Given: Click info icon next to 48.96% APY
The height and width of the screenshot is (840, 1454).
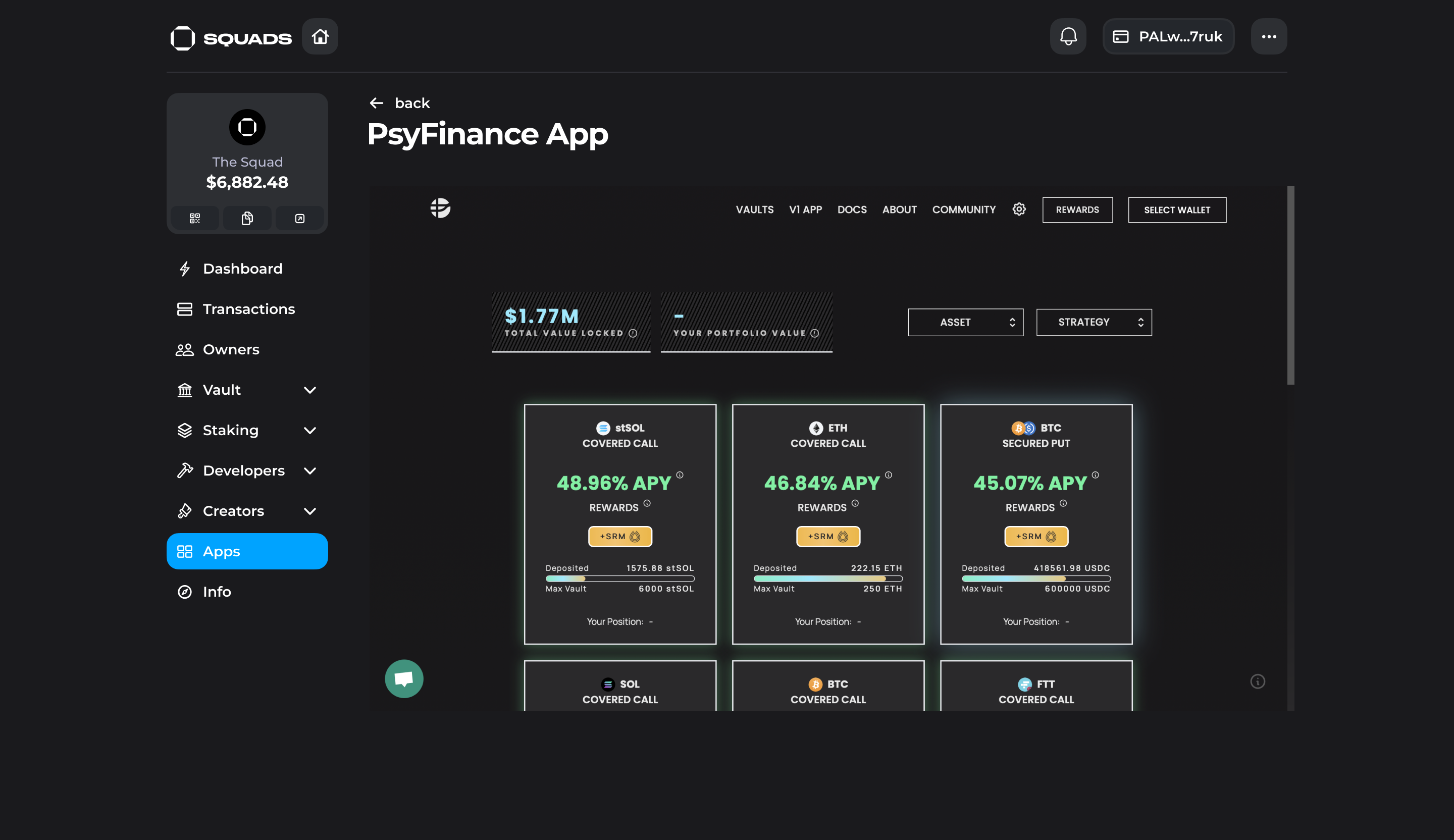Looking at the screenshot, I should (680, 476).
